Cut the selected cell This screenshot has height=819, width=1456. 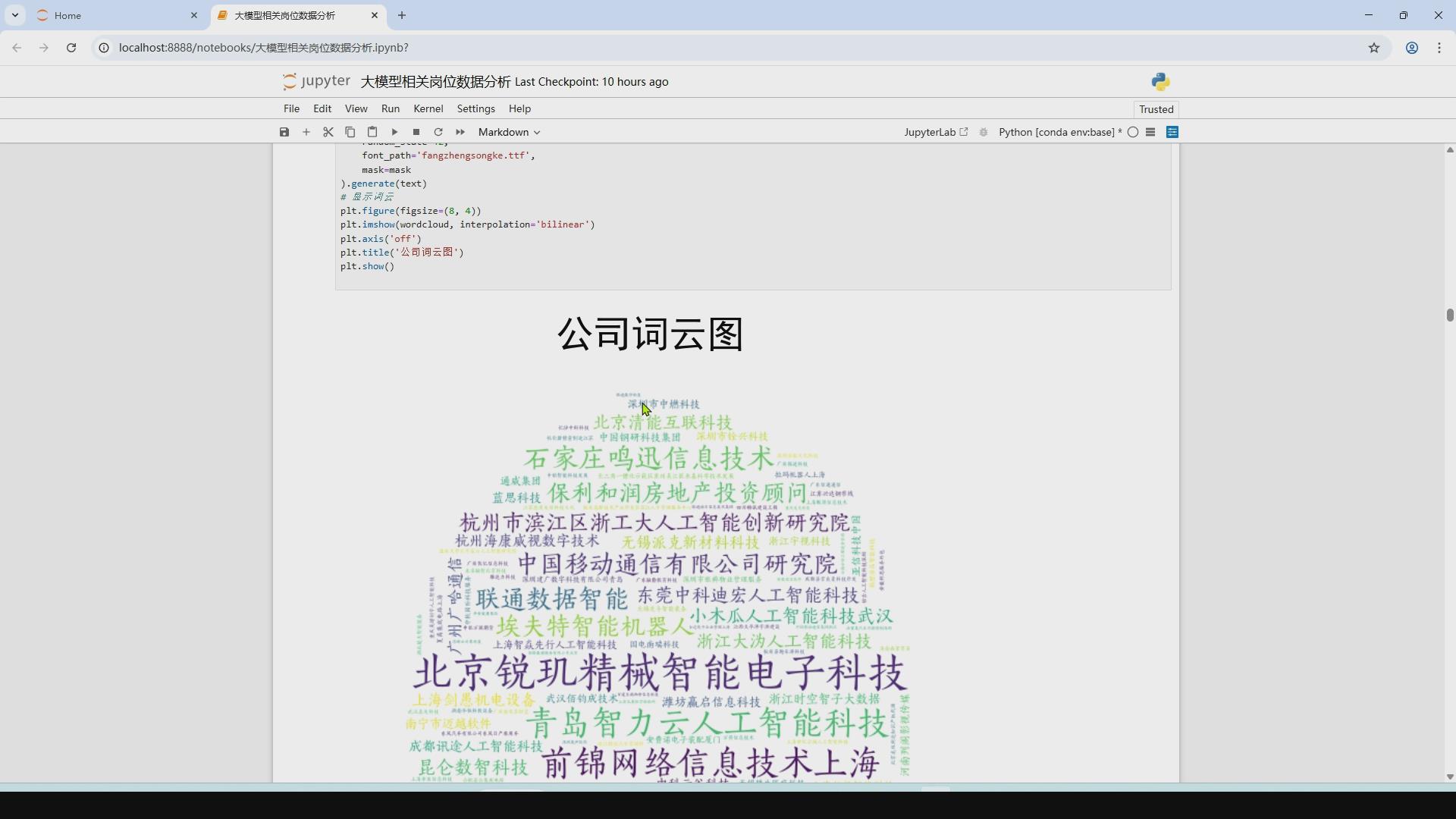click(328, 132)
